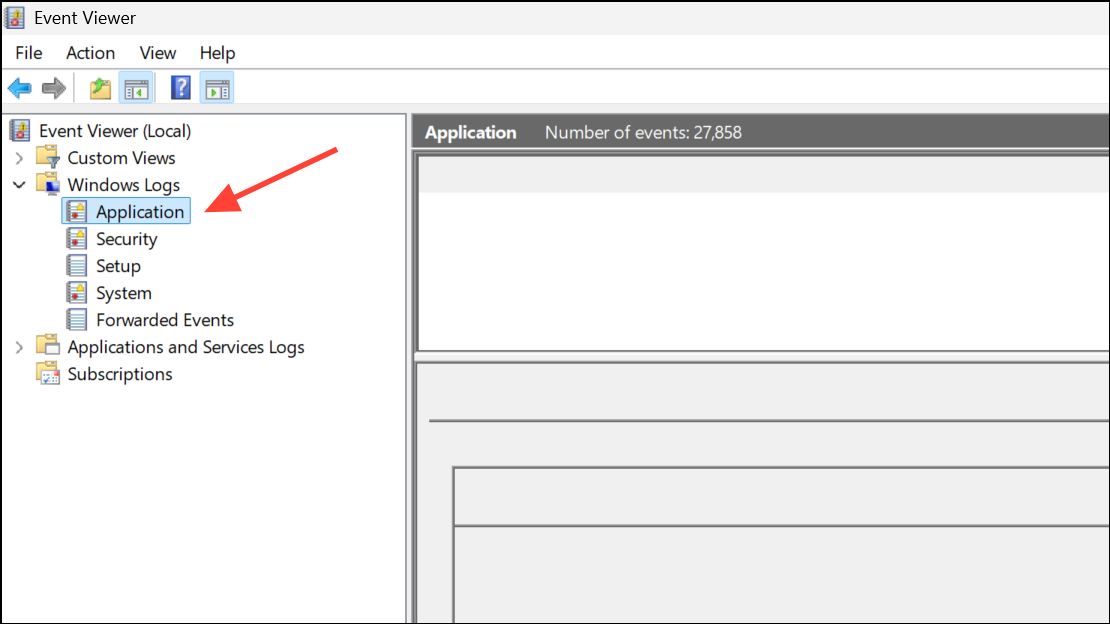Click the Custom Views folder icon

point(48,157)
